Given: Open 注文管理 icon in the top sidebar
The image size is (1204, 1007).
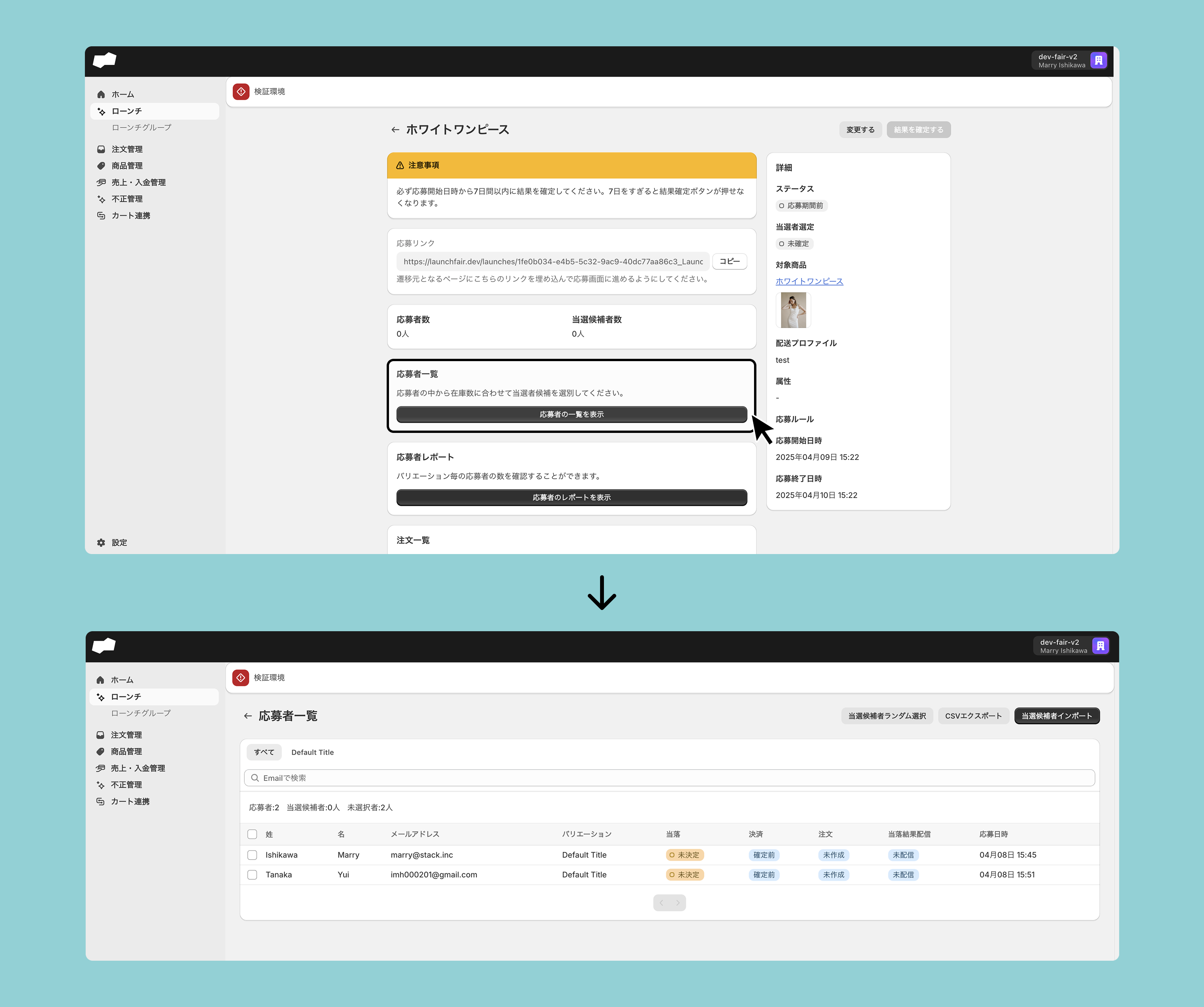Looking at the screenshot, I should pos(101,149).
